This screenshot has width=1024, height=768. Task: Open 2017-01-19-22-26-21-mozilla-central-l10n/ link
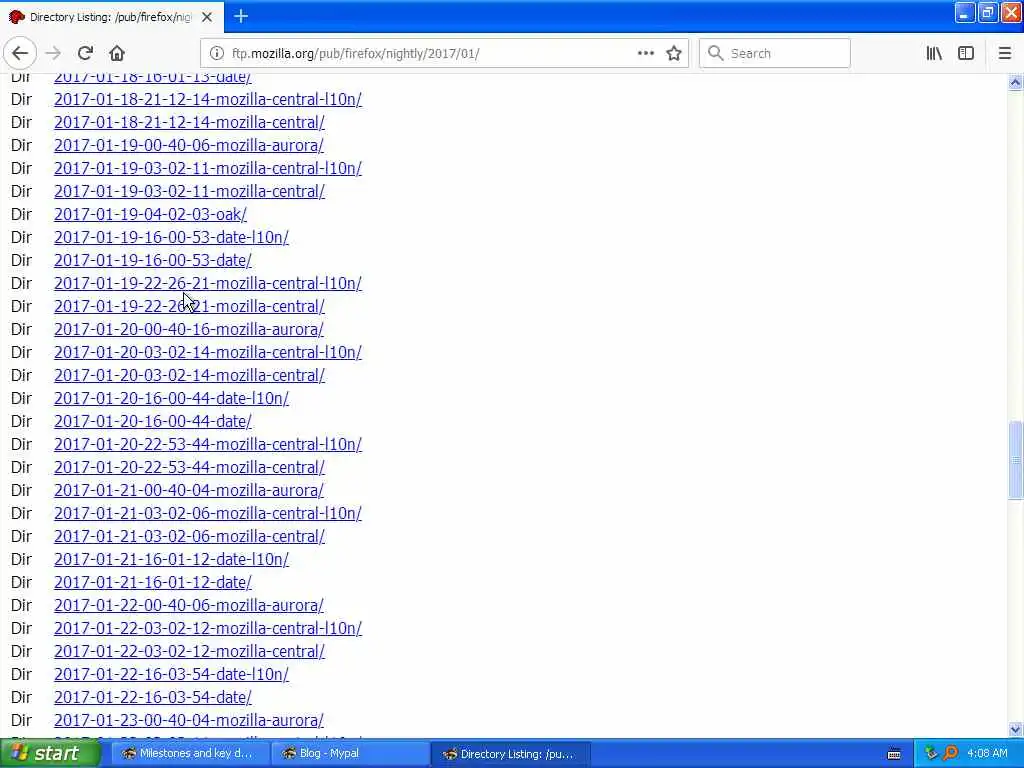(x=208, y=283)
